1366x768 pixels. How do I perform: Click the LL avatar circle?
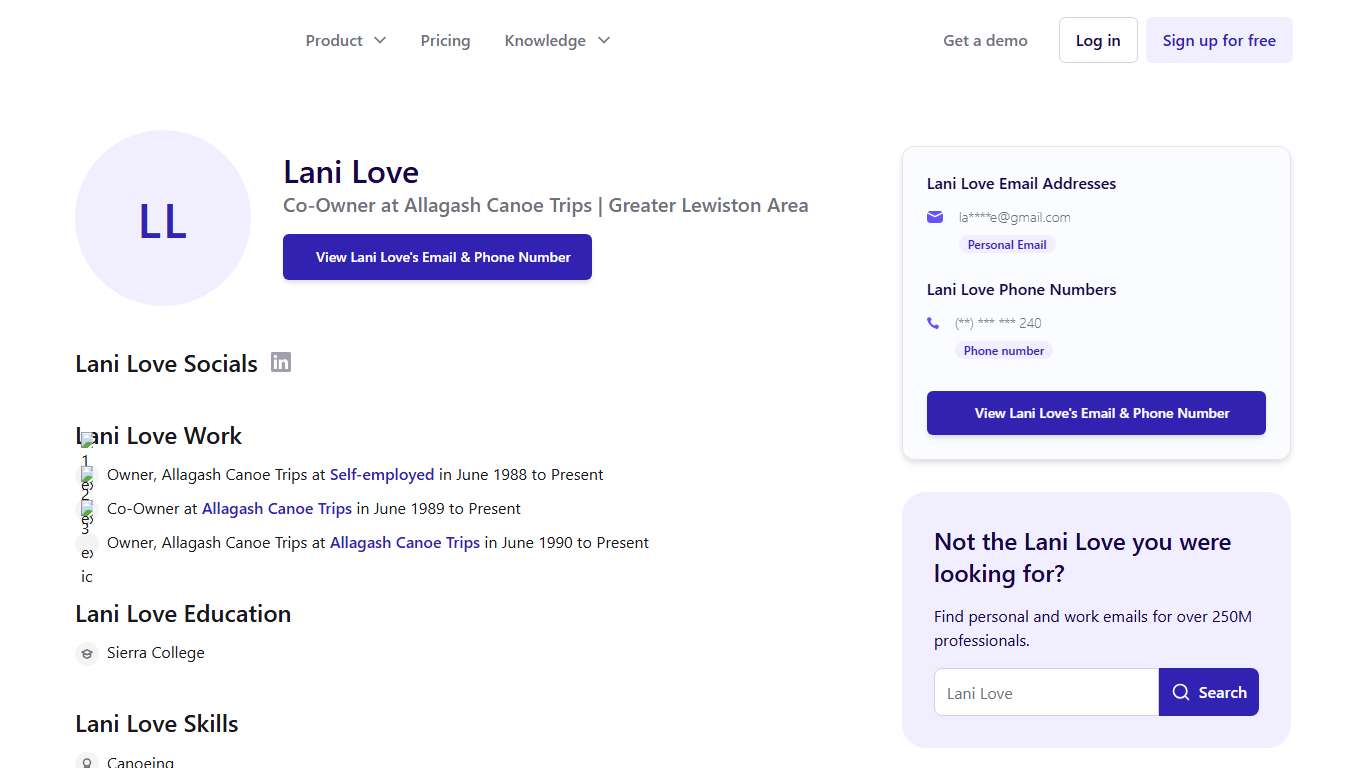tap(163, 218)
